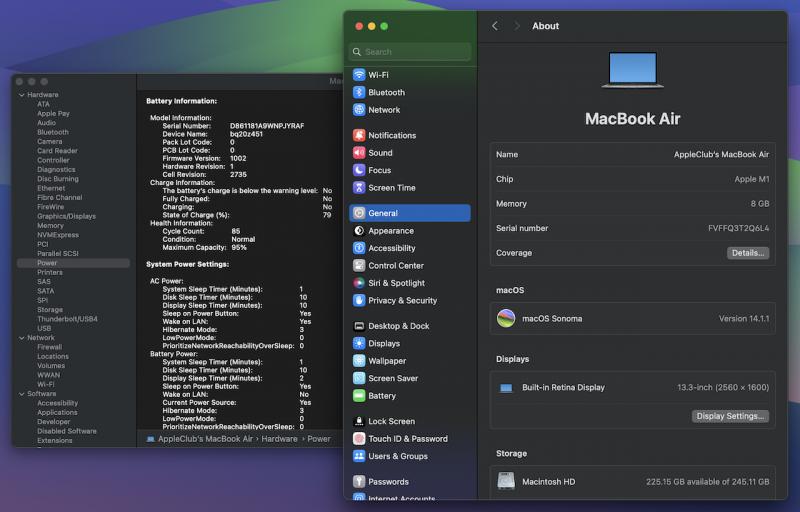
Task: Click the MacBook Air laptop image
Action: tap(633, 70)
